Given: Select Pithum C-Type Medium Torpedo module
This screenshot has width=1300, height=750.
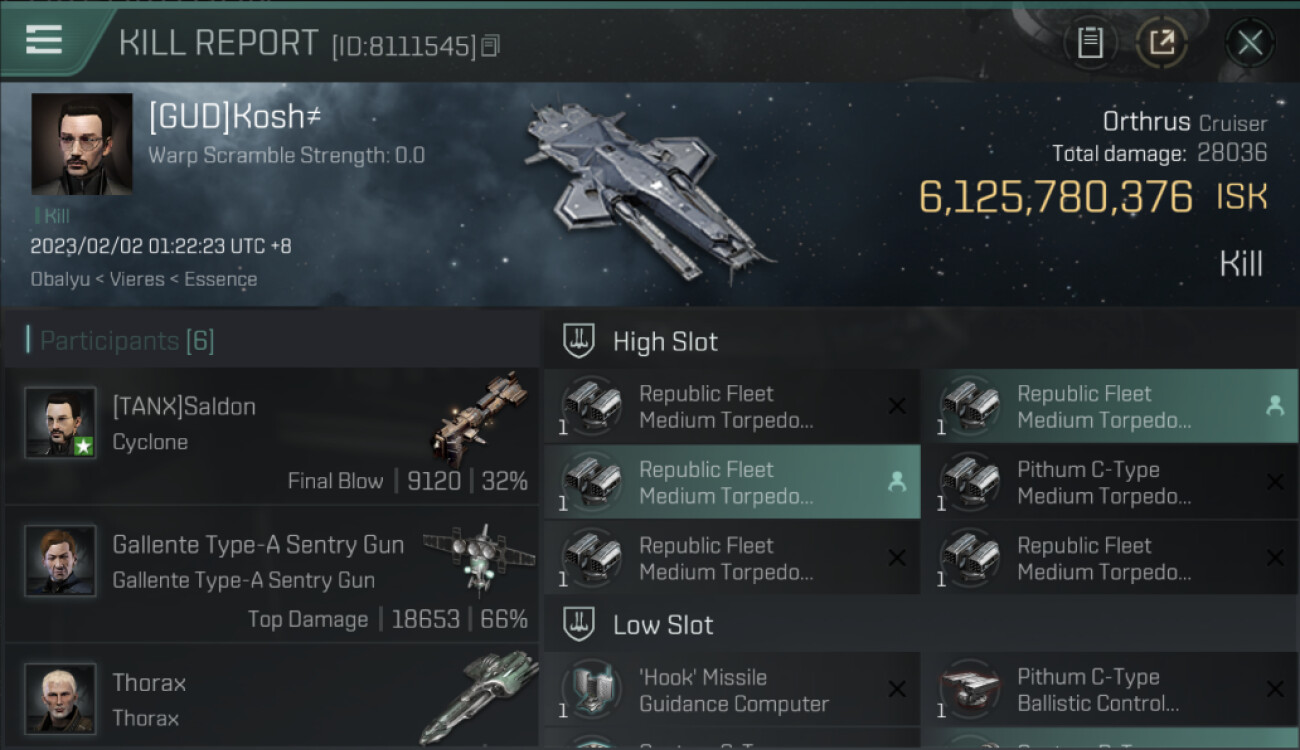Looking at the screenshot, I should click(x=1109, y=483).
